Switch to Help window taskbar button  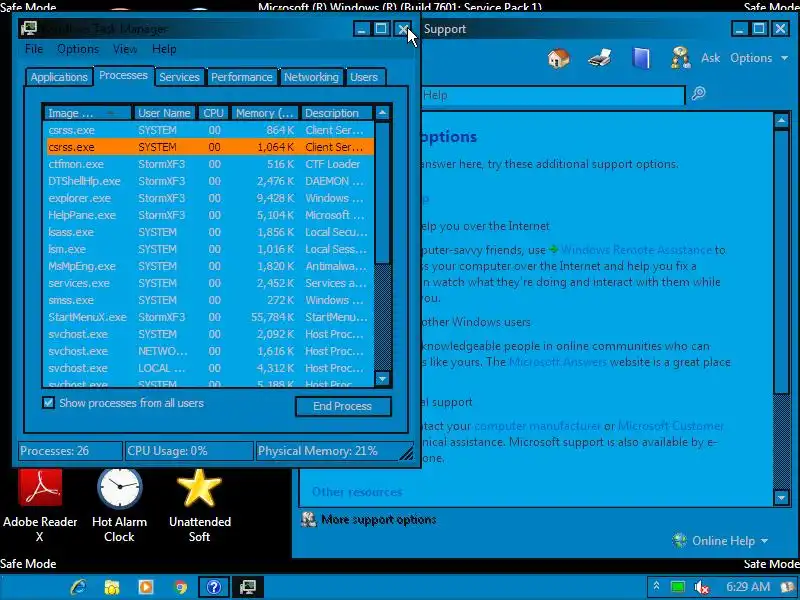tap(214, 587)
